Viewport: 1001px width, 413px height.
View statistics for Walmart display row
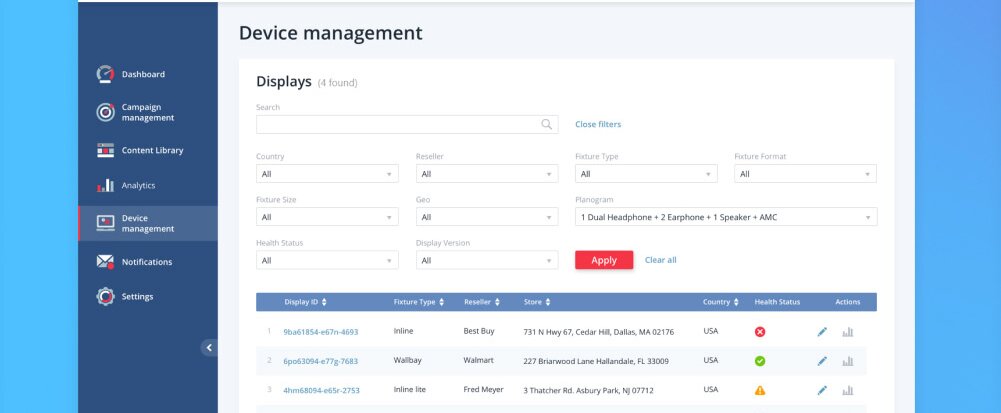pos(848,361)
